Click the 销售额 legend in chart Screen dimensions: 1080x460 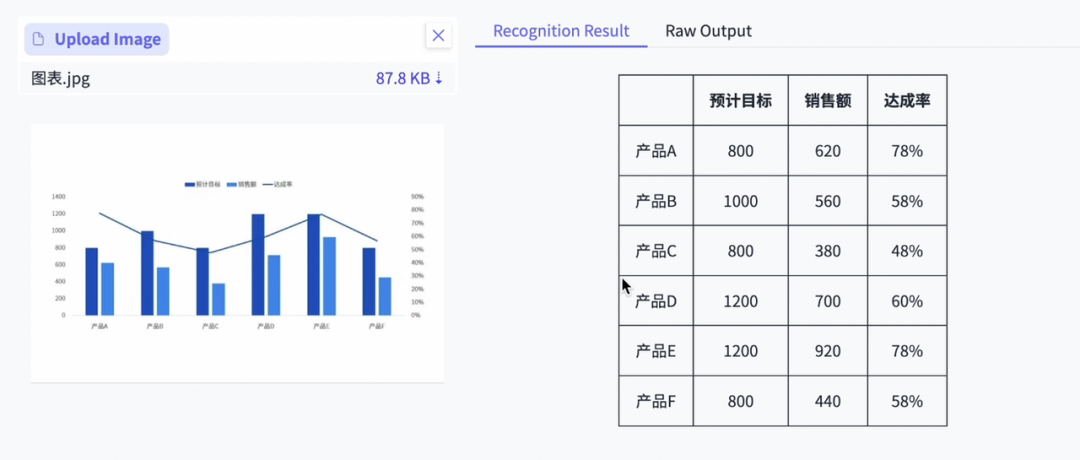[242, 184]
